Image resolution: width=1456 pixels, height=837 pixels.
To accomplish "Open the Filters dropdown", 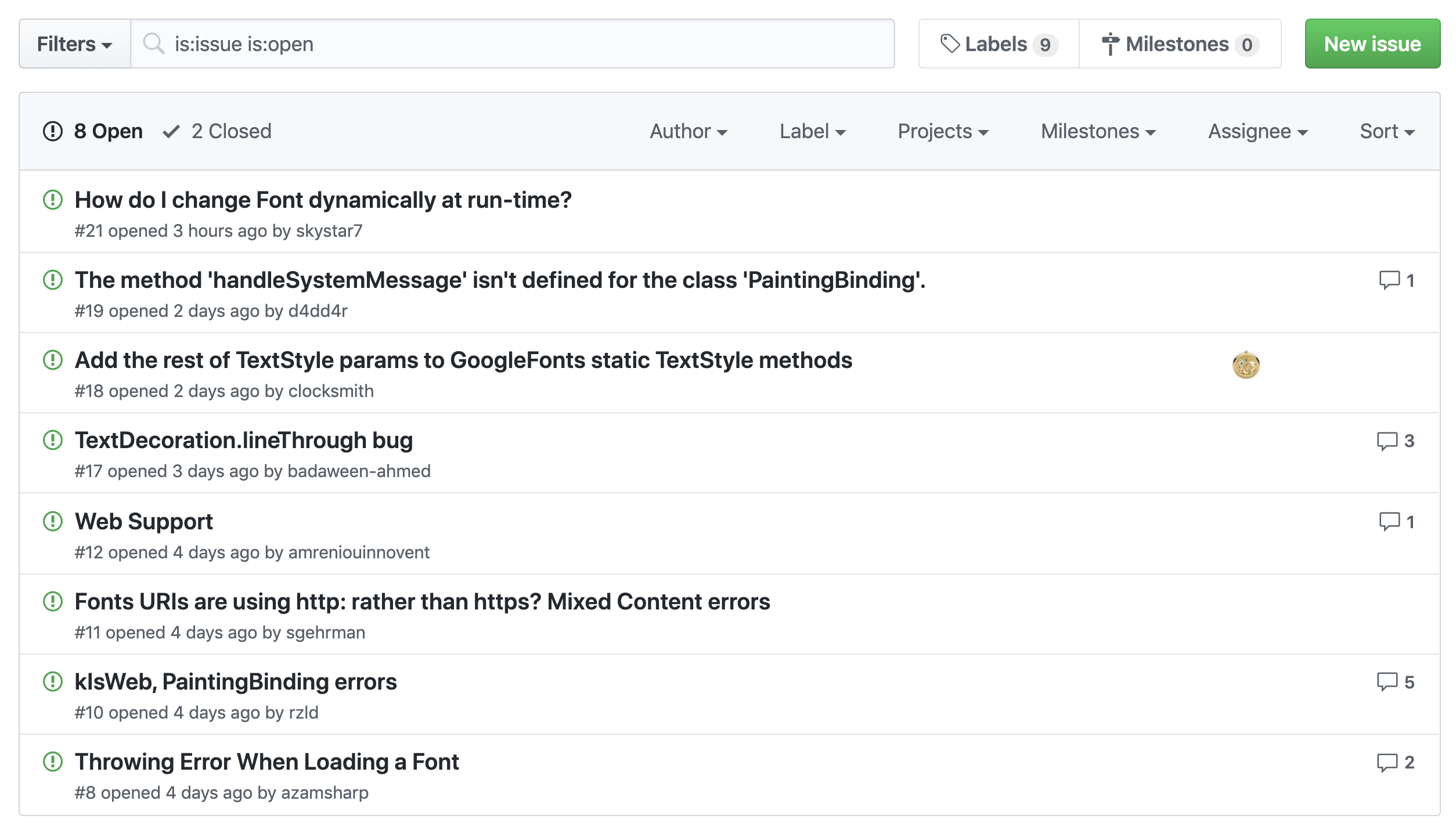I will click(75, 43).
